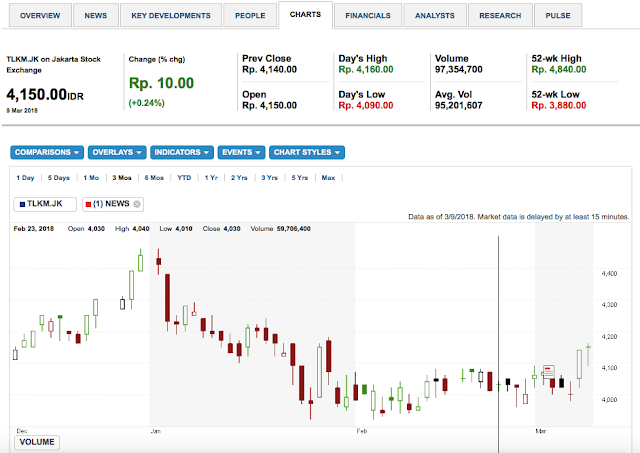
Task: Click the red NEWS color swatch
Action: (x=88, y=204)
